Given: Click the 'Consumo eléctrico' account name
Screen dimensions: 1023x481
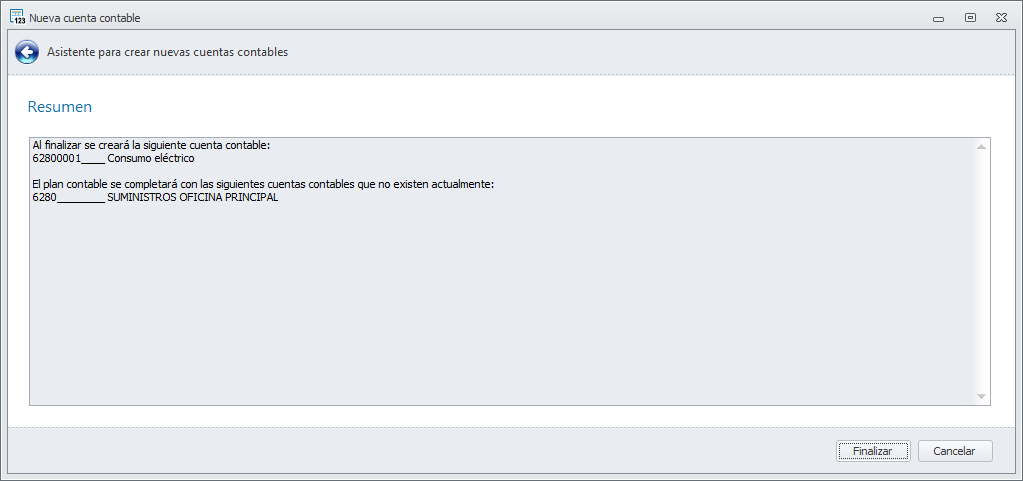Looking at the screenshot, I should point(150,158).
